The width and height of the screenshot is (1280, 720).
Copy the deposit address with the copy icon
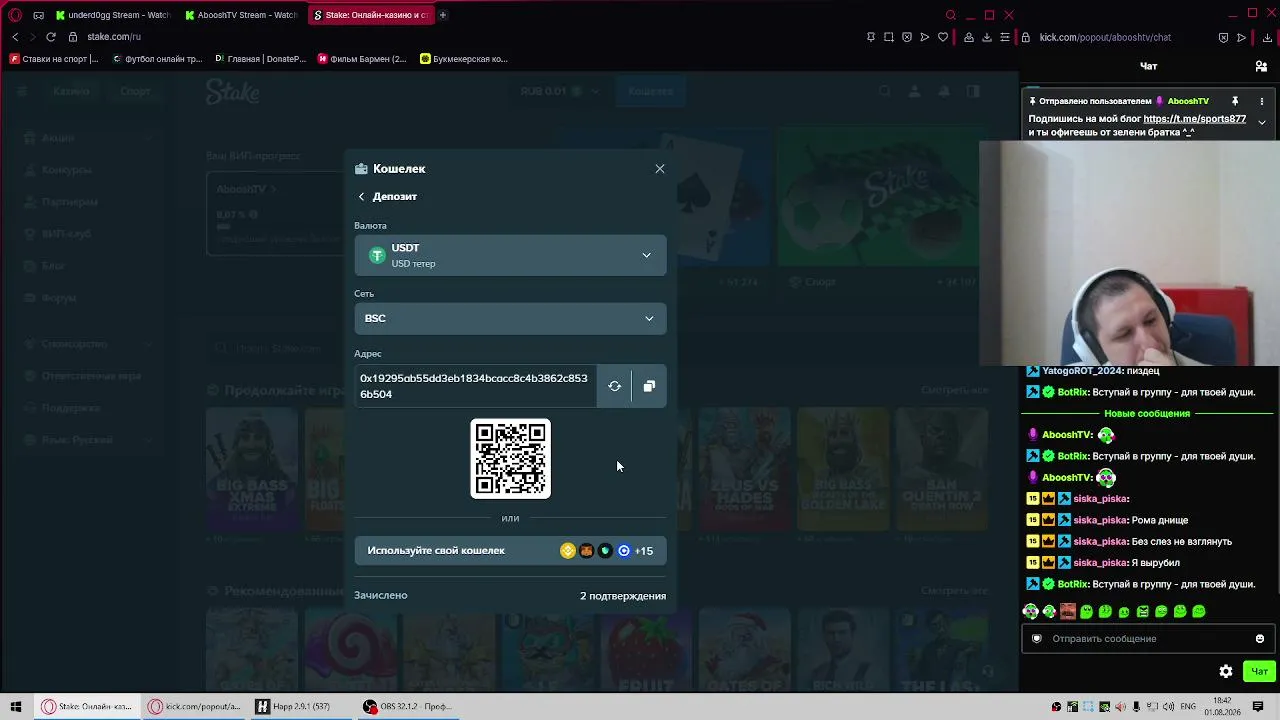(649, 386)
